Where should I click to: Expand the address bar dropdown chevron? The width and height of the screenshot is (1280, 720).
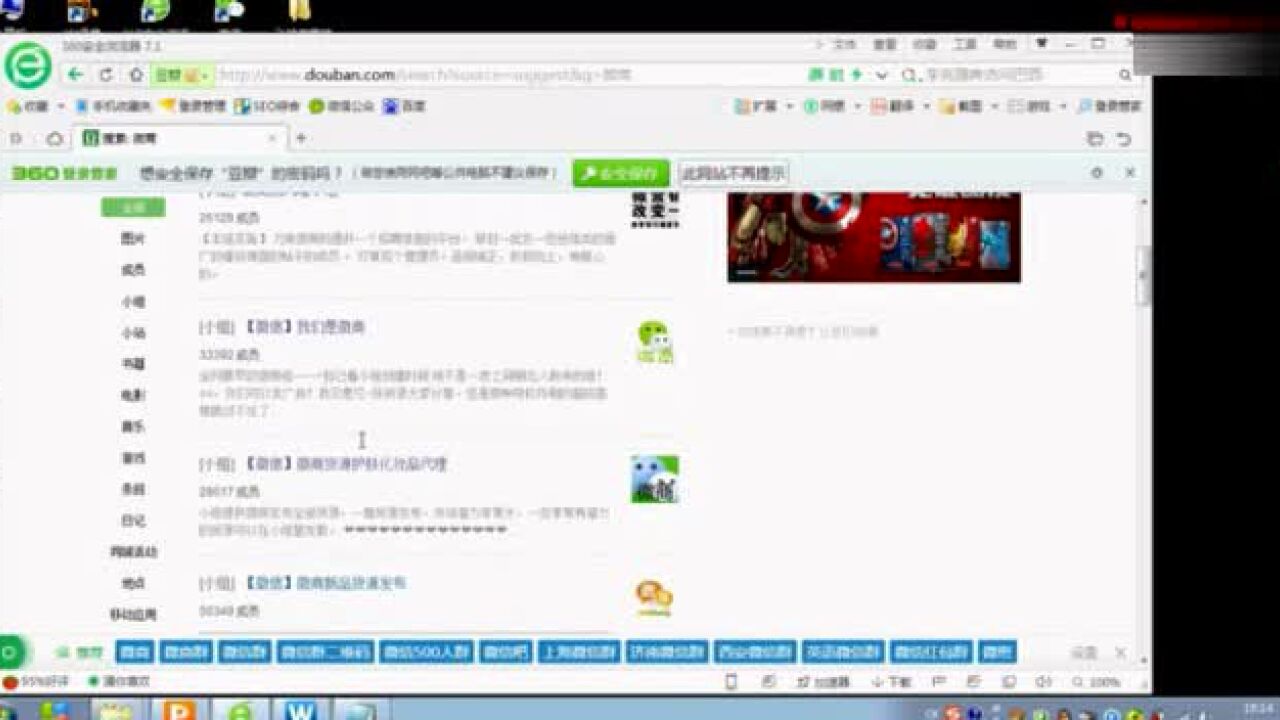(881, 75)
